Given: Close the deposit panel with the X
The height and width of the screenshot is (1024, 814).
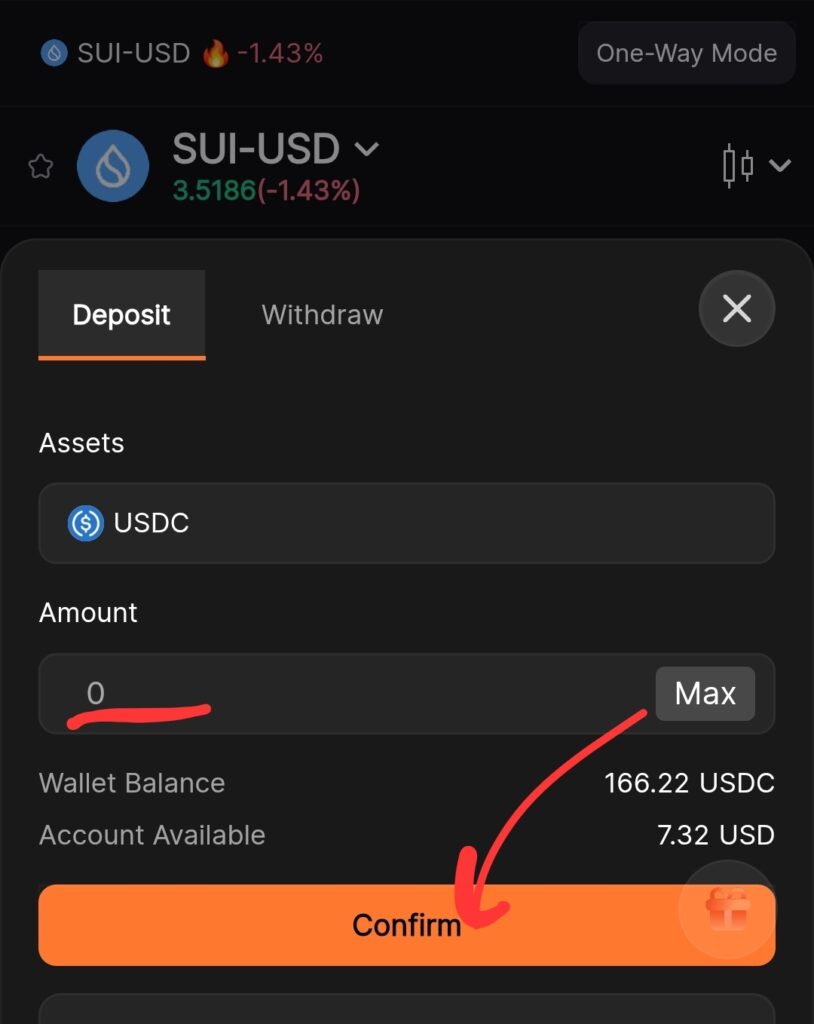Looking at the screenshot, I should (x=737, y=309).
